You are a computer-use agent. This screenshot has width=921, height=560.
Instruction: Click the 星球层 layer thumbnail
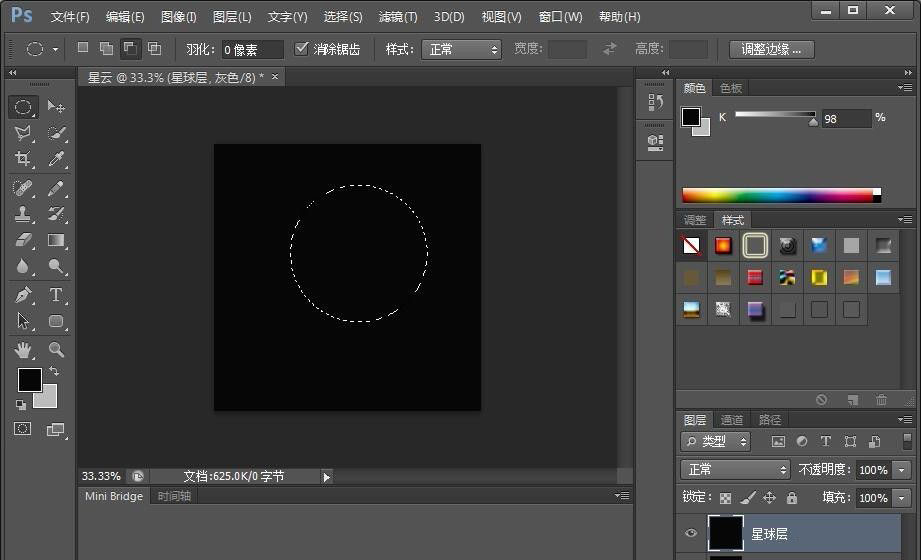[x=725, y=533]
